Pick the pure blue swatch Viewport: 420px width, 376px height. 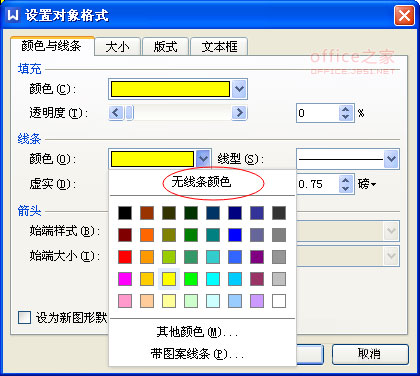click(235, 235)
